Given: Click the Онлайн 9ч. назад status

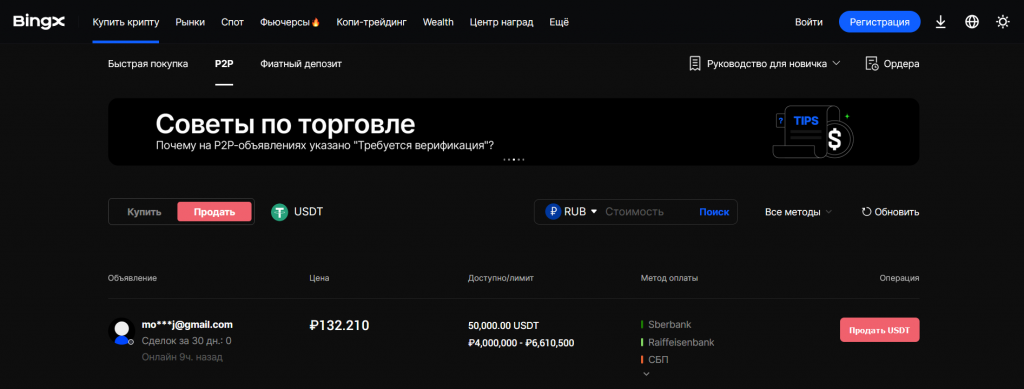Looking at the screenshot, I should point(182,357).
